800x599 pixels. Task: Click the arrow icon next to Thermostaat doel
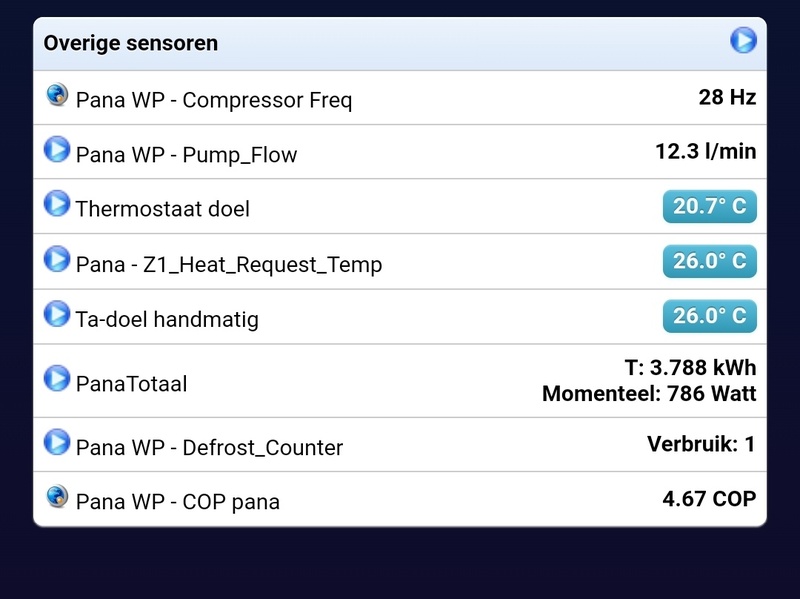(x=57, y=204)
